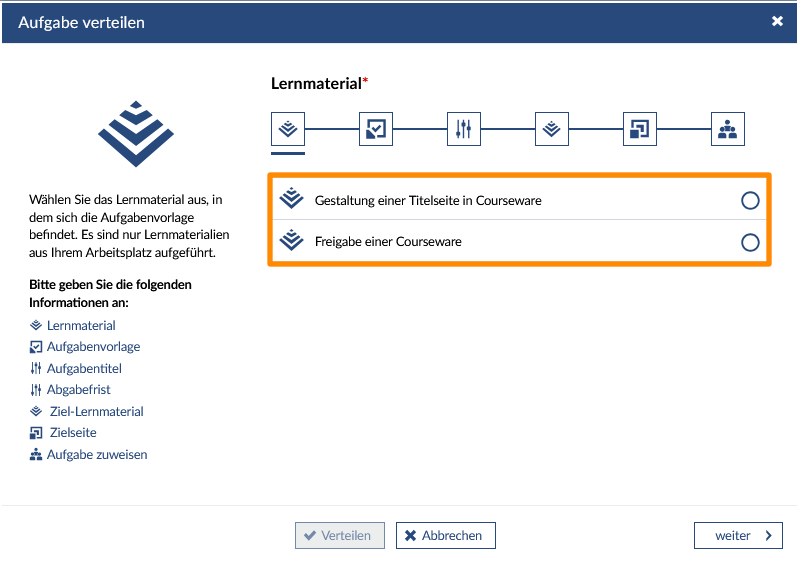Select radio button for Gestaltung einer Titelseite
This screenshot has height=567, width=797.
[x=750, y=201]
